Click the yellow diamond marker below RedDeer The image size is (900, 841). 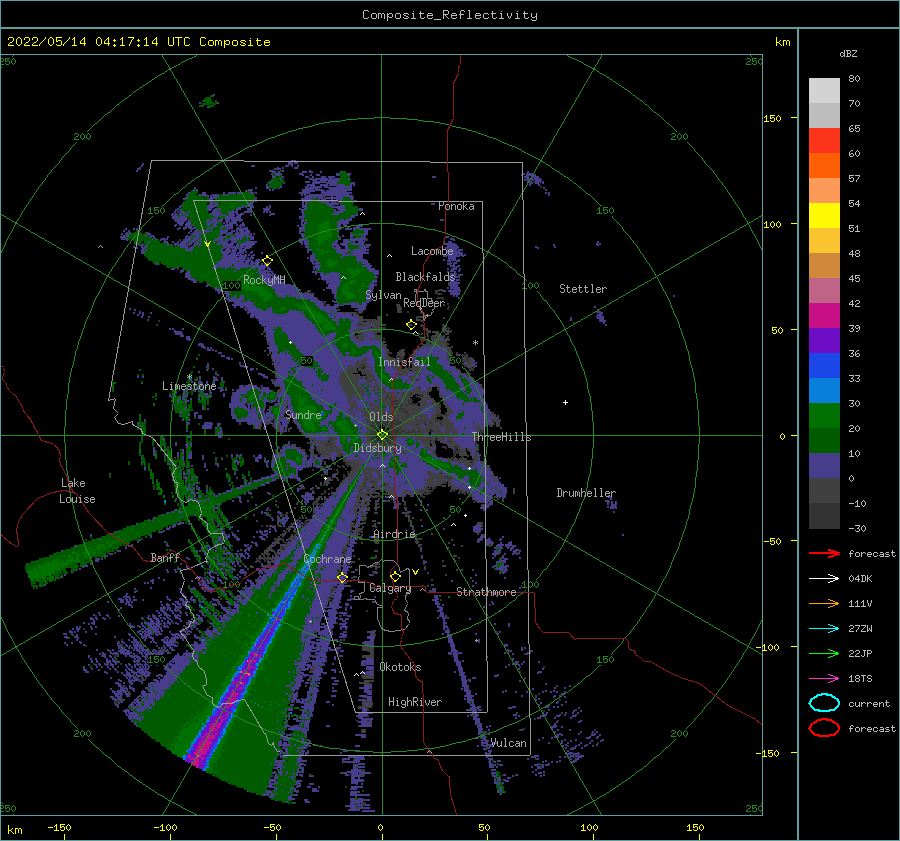point(412,324)
